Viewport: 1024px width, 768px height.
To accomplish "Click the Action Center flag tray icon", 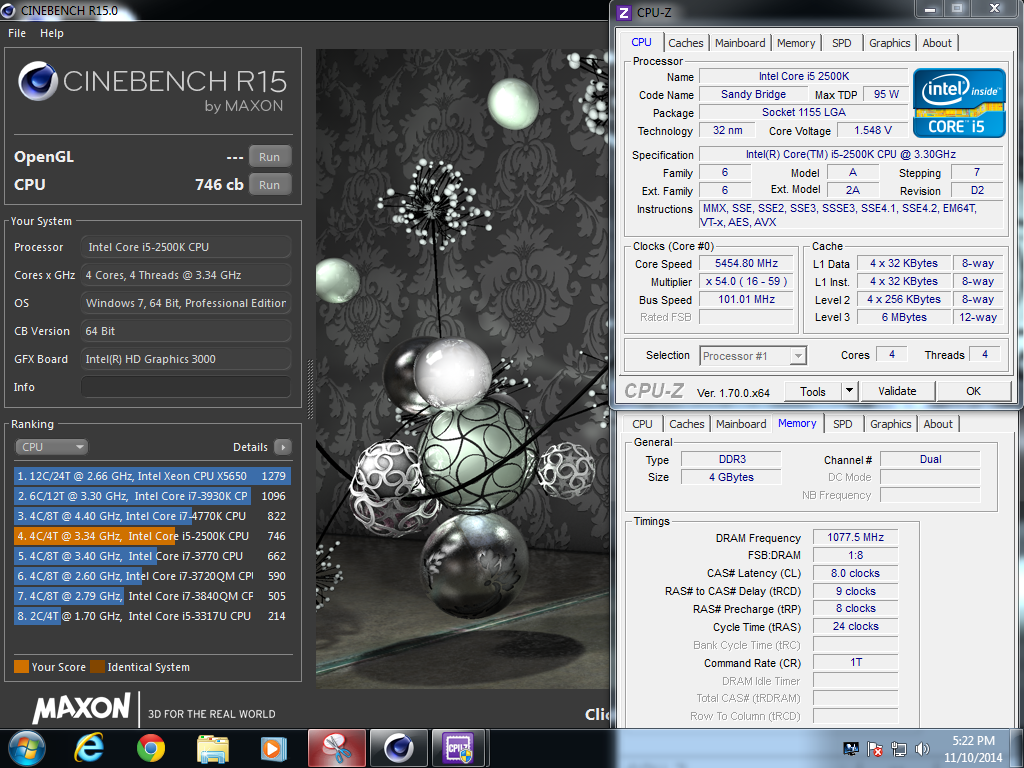I will [874, 749].
